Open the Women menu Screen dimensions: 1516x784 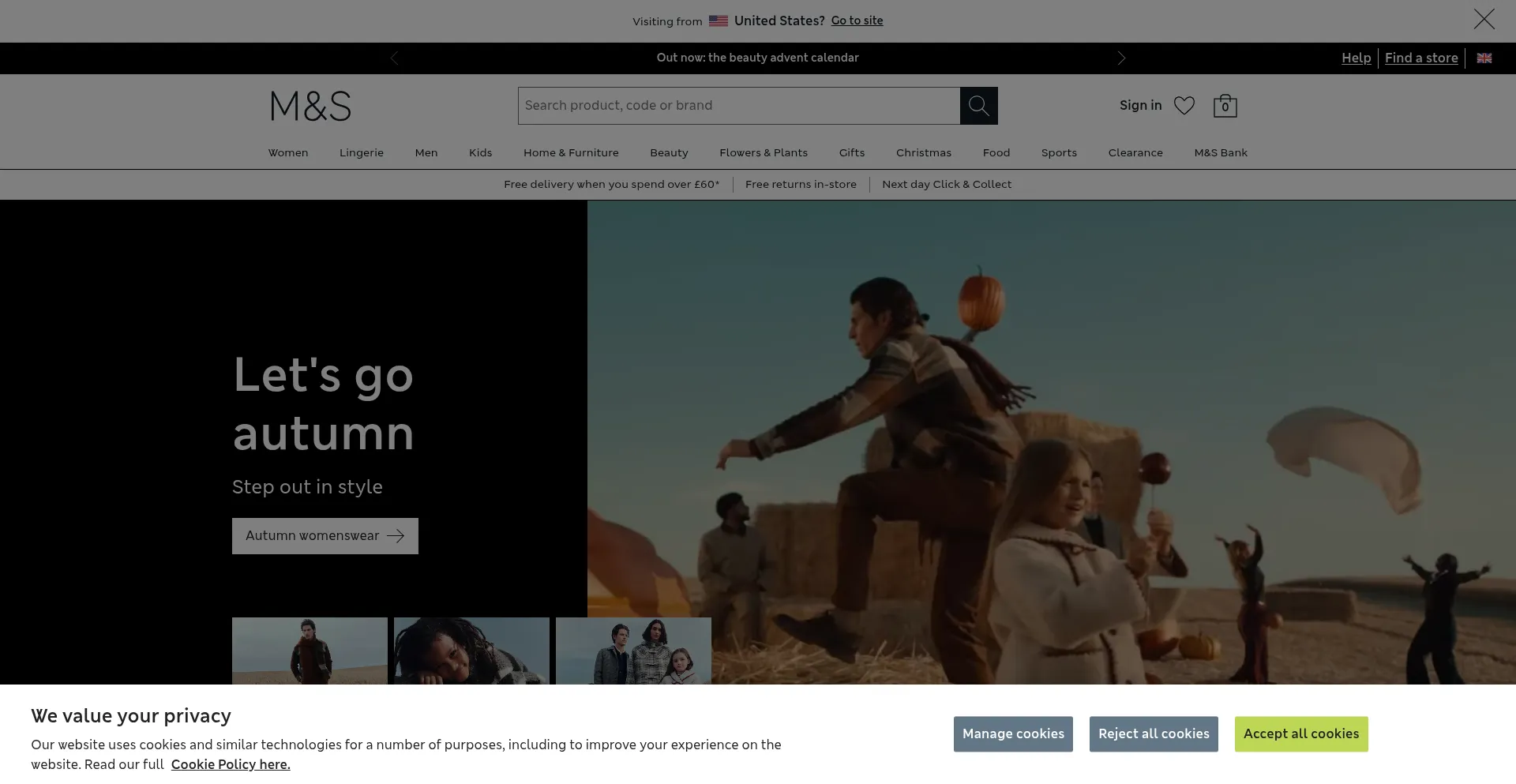[x=288, y=153]
